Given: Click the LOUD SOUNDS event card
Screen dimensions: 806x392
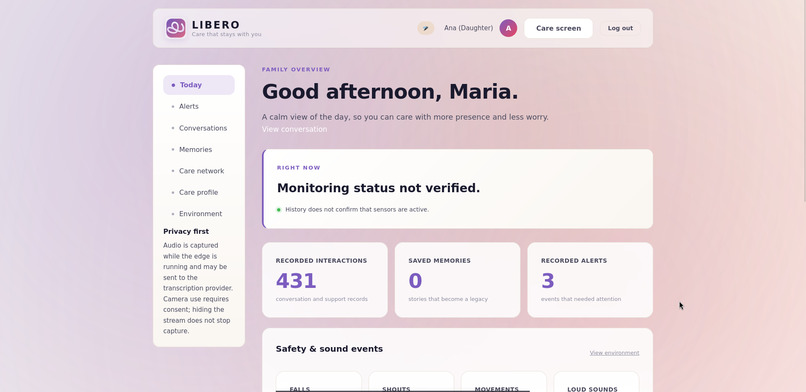Looking at the screenshot, I should [596, 382].
